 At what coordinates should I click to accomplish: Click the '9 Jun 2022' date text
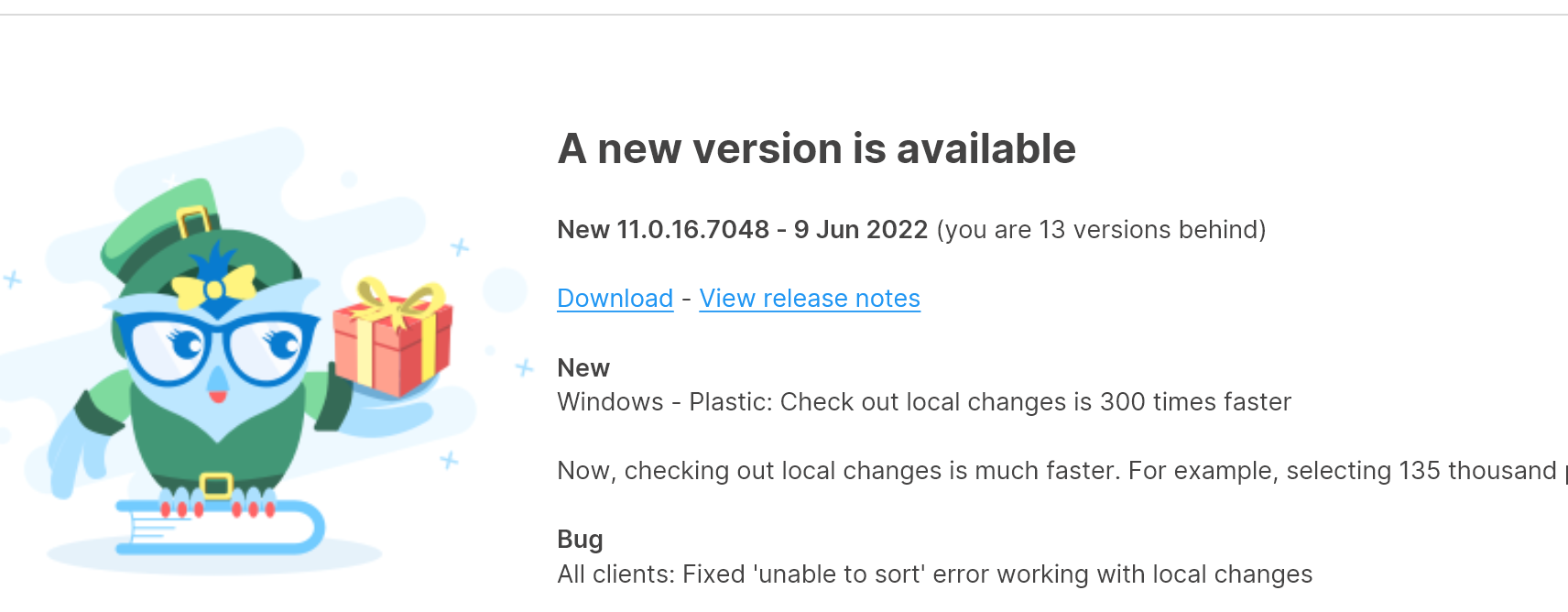tap(859, 230)
